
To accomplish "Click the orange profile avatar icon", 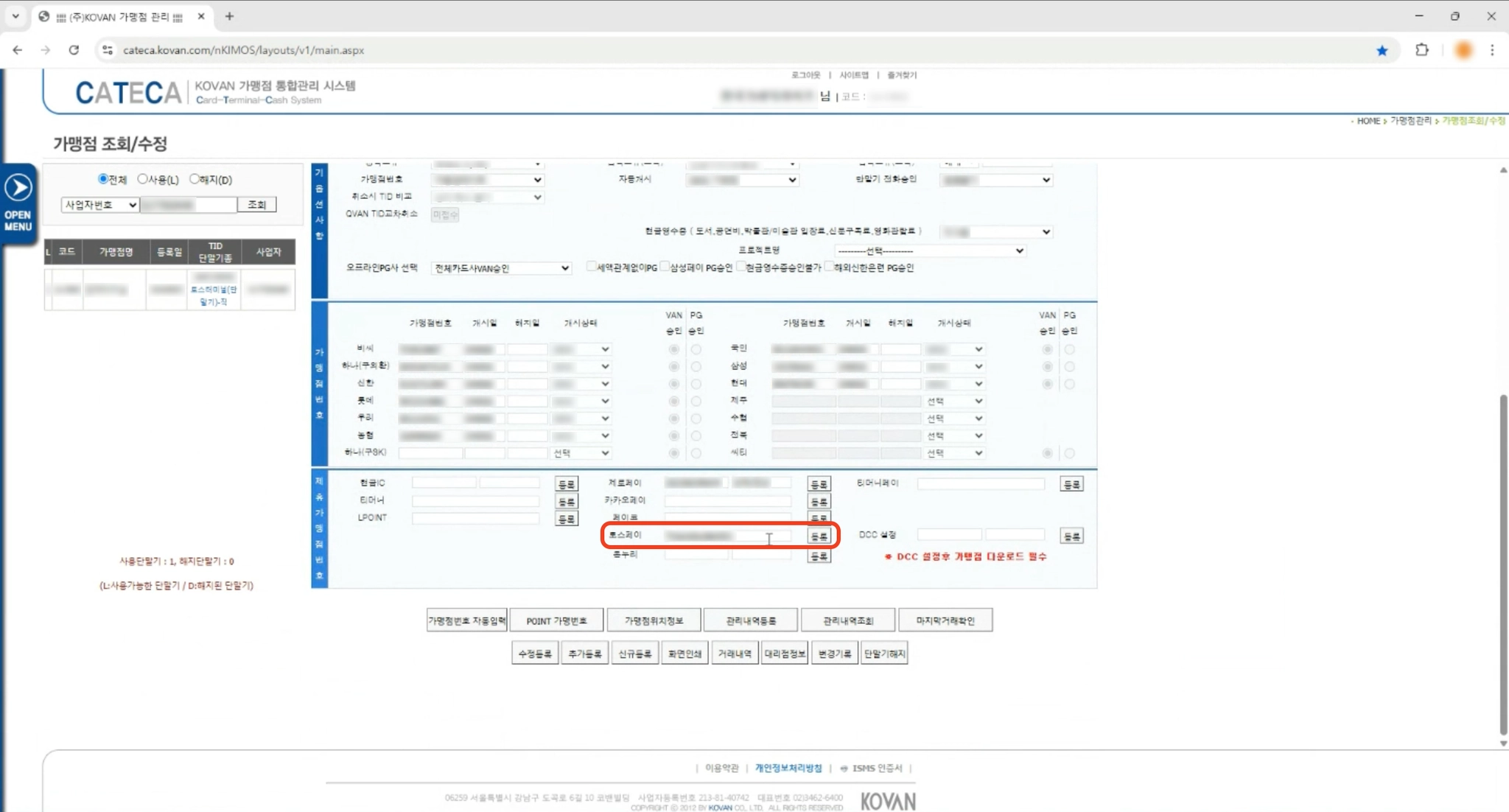I will [1463, 50].
